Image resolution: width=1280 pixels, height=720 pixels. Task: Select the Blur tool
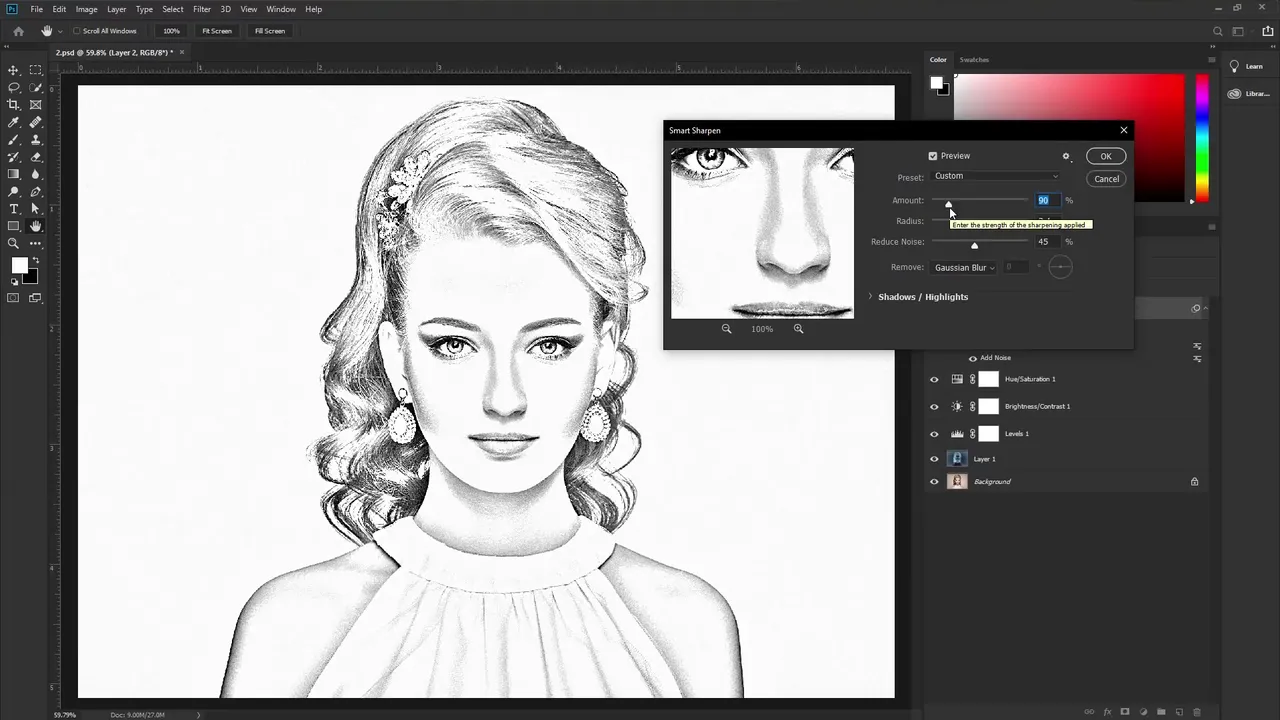[36, 174]
